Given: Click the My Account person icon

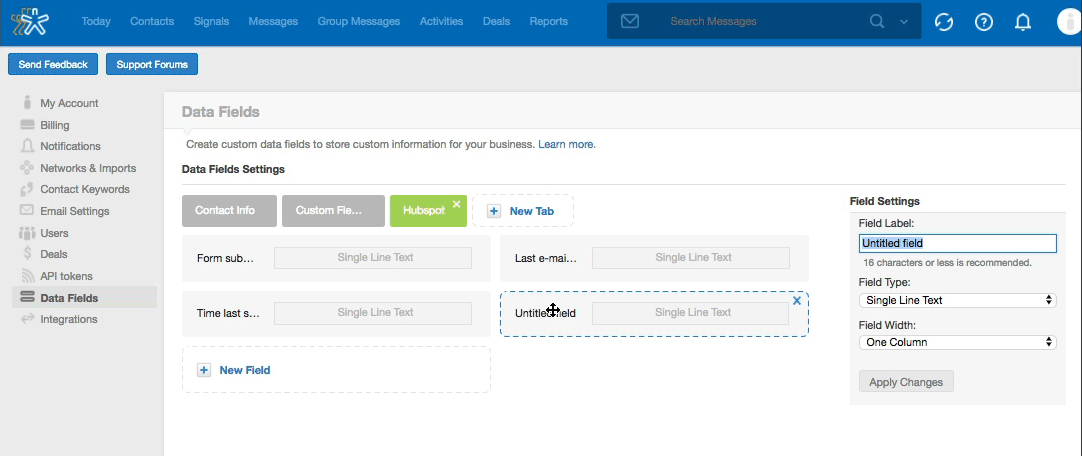Looking at the screenshot, I should [x=27, y=103].
